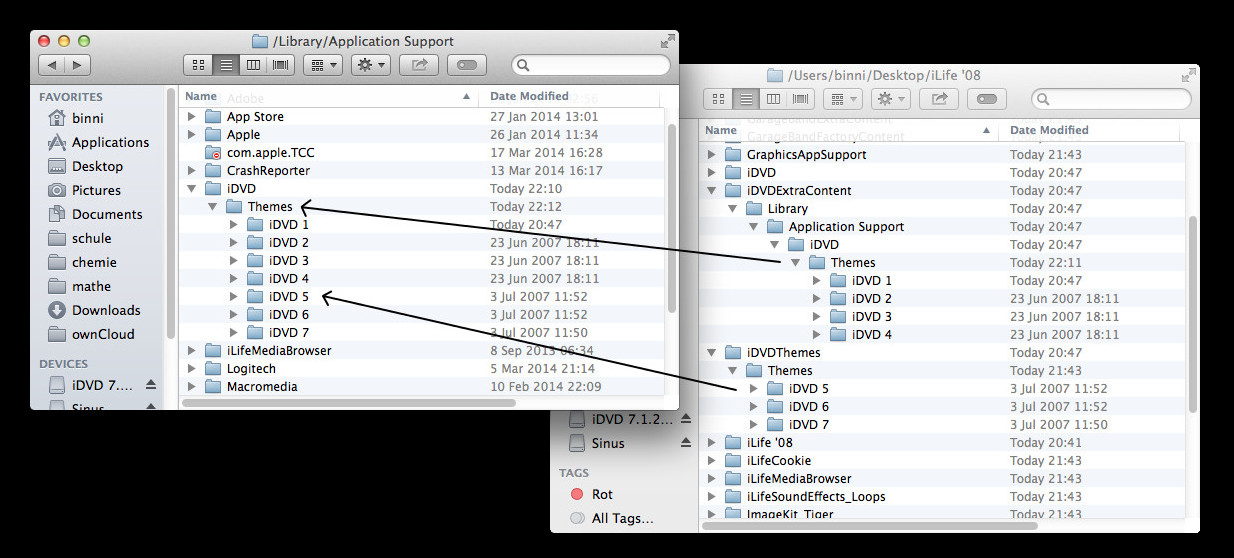This screenshot has height=558, width=1234.
Task: Focus search field in iLife '08 window
Action: [1111, 99]
